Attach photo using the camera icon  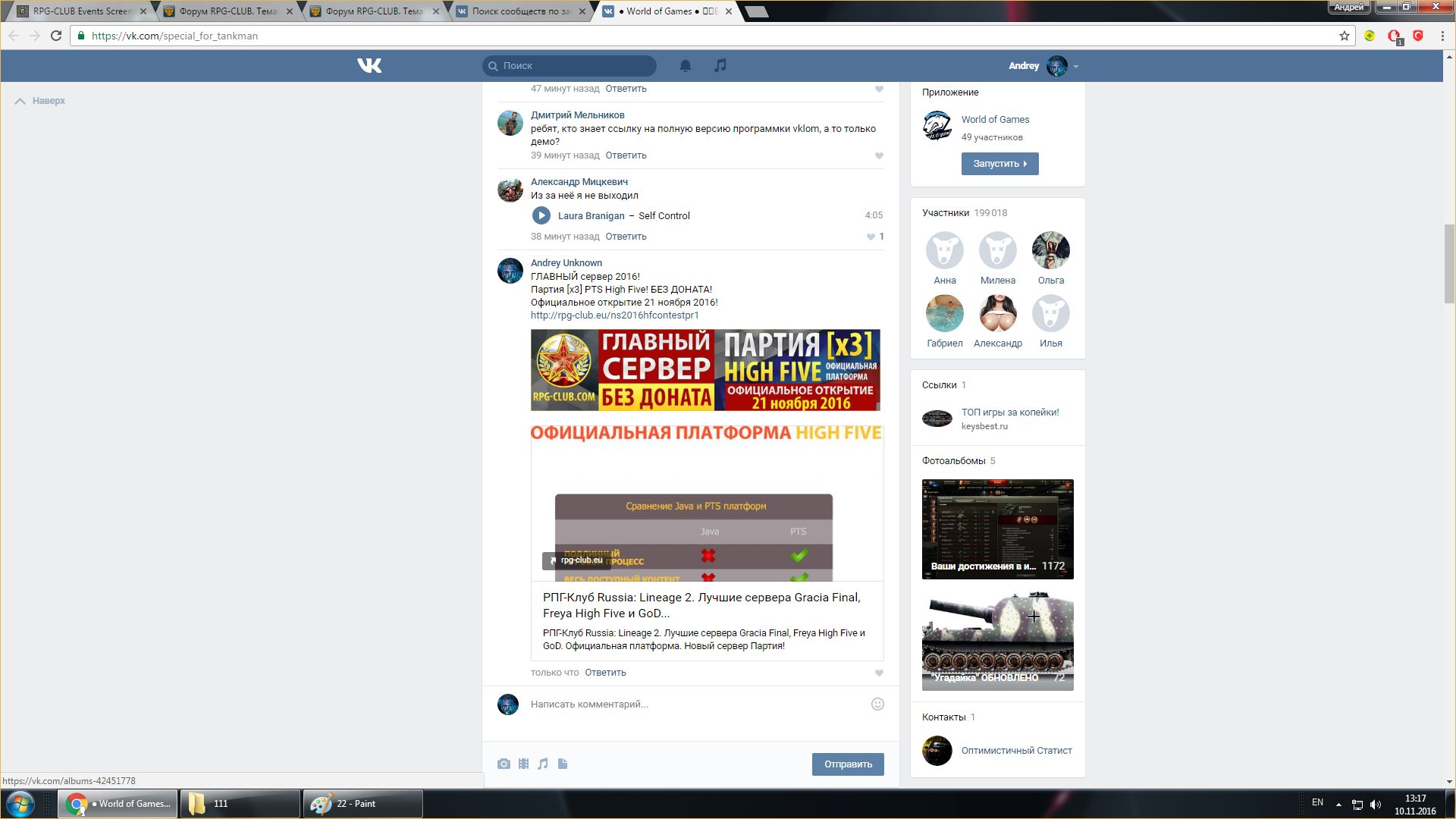pyautogui.click(x=504, y=764)
